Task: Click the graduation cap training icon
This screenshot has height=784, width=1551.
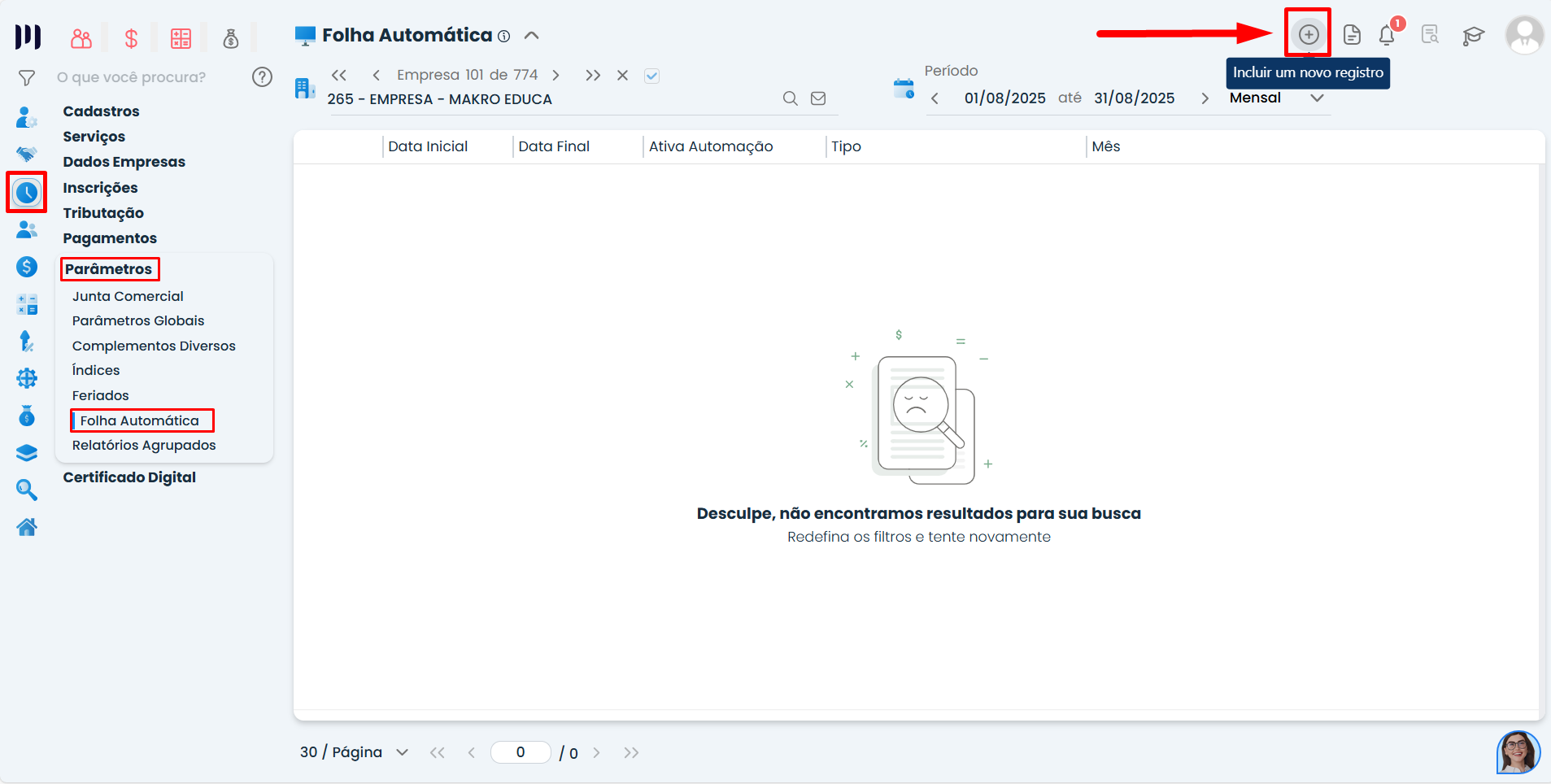Action: coord(1473,35)
